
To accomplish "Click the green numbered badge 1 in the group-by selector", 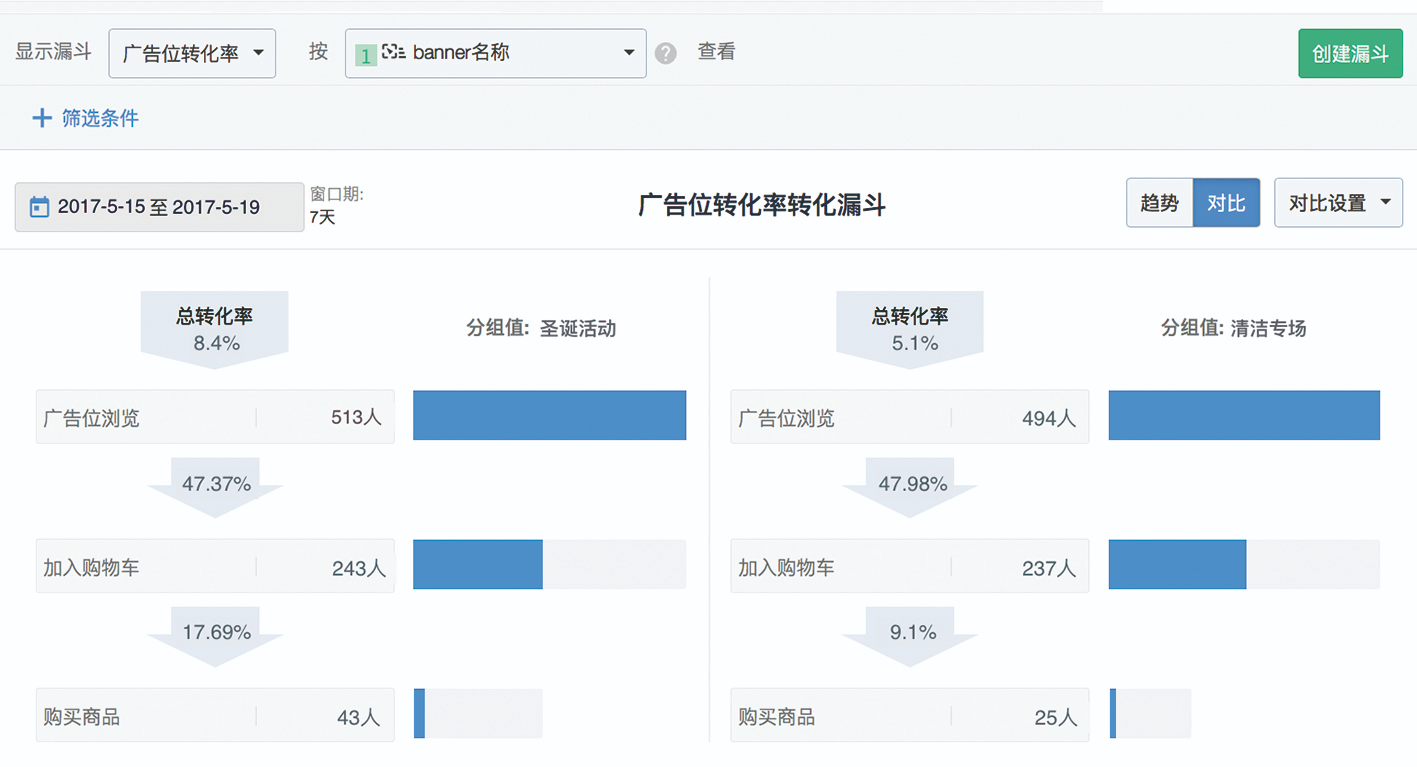I will tap(365, 53).
